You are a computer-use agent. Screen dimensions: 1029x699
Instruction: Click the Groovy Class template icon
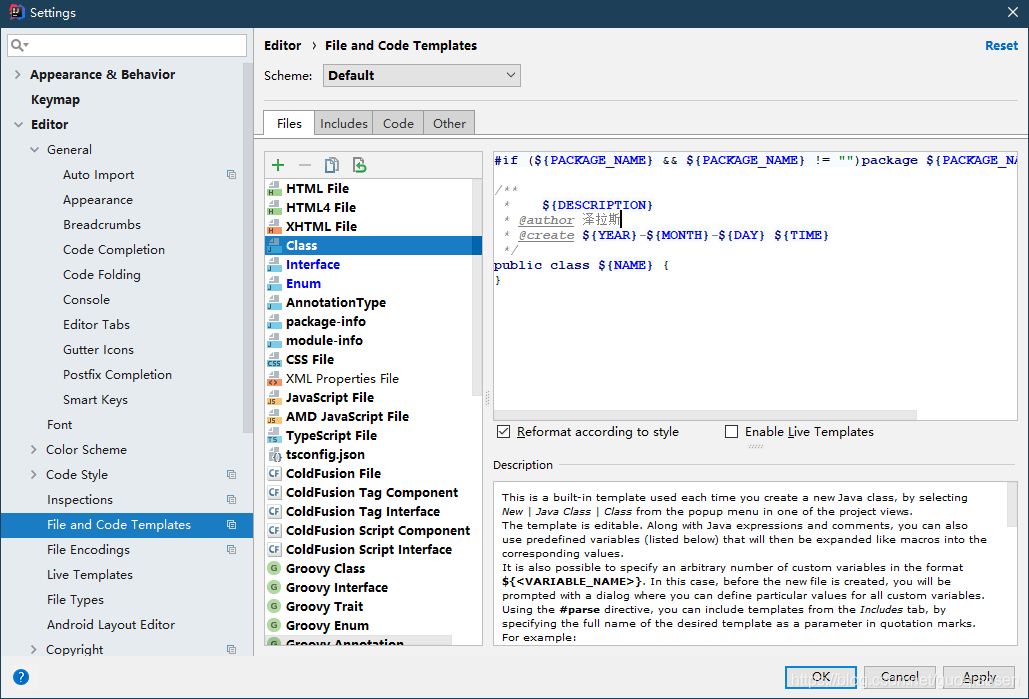tap(274, 568)
